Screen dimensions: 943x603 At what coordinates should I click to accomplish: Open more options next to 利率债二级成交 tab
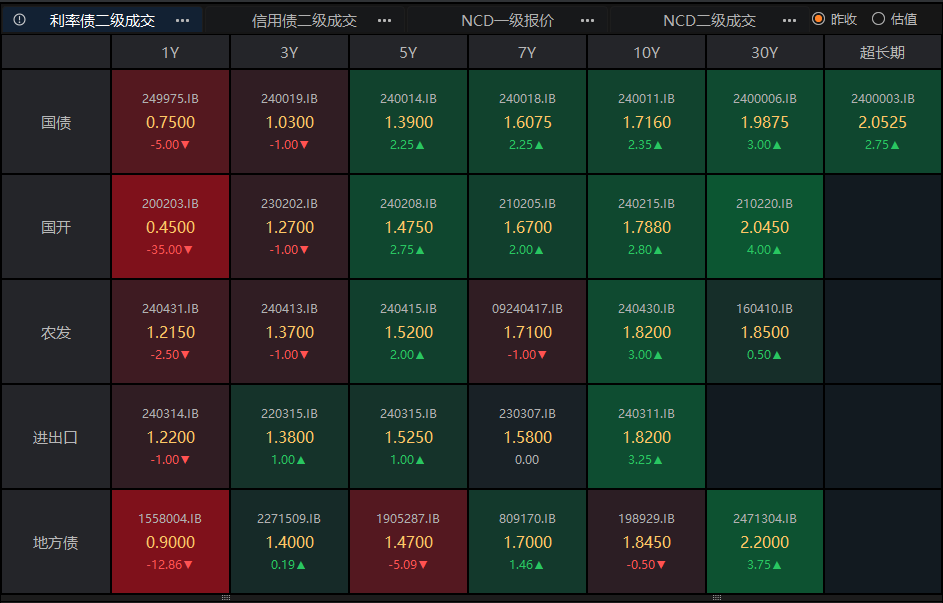[x=182, y=20]
